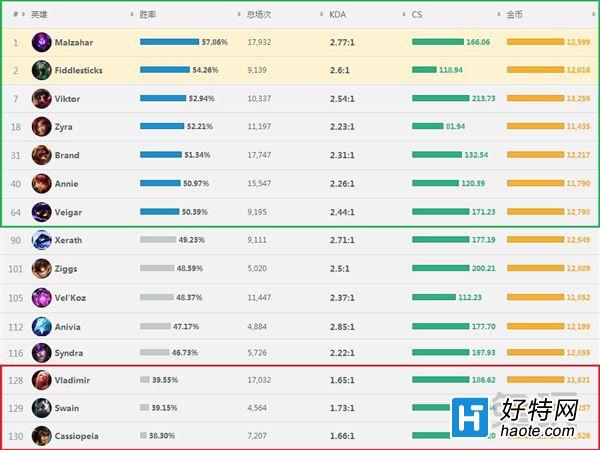
Task: Select the CS column header
Action: [x=417, y=15]
